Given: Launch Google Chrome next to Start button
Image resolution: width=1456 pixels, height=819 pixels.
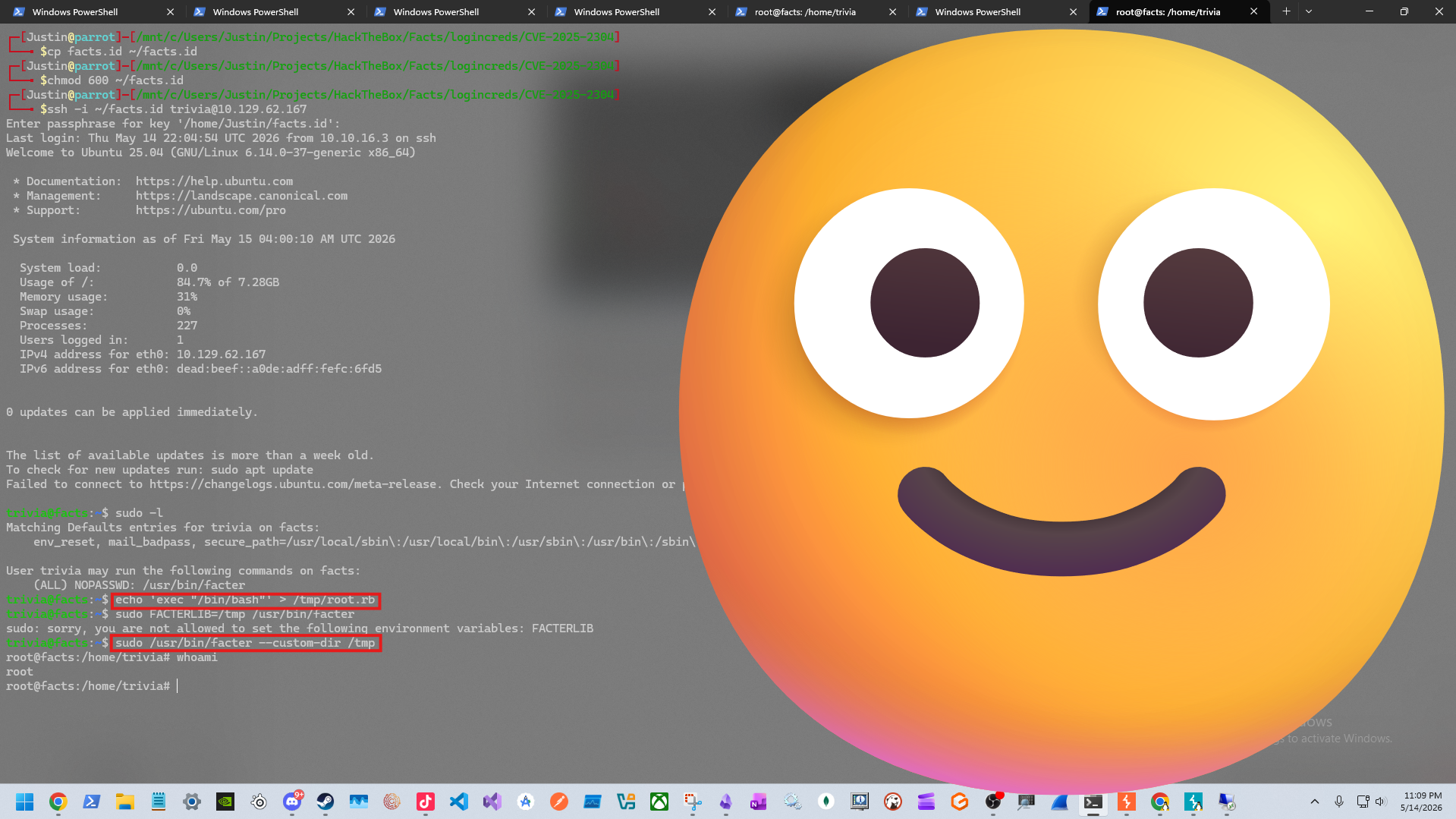Looking at the screenshot, I should pyautogui.click(x=58, y=802).
